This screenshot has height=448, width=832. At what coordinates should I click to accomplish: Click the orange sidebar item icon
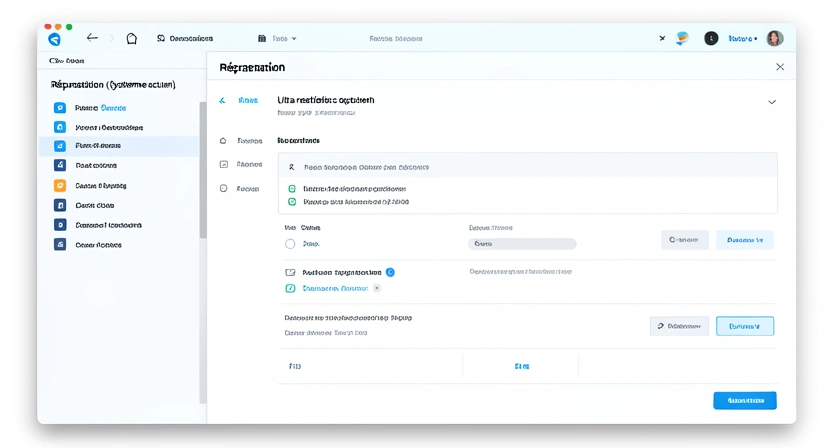tap(60, 185)
